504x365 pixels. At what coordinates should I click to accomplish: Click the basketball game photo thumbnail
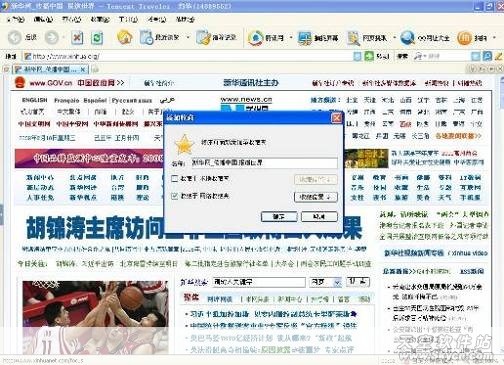coord(95,317)
